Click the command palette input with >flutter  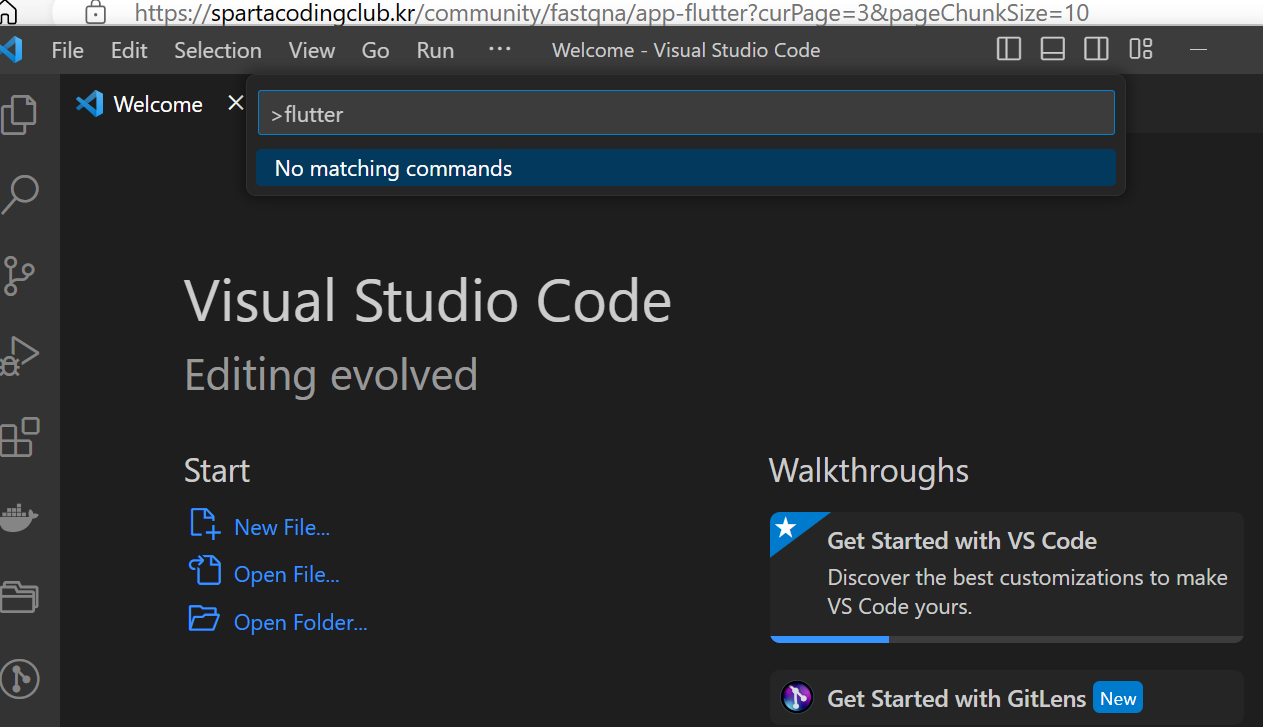[686, 113]
